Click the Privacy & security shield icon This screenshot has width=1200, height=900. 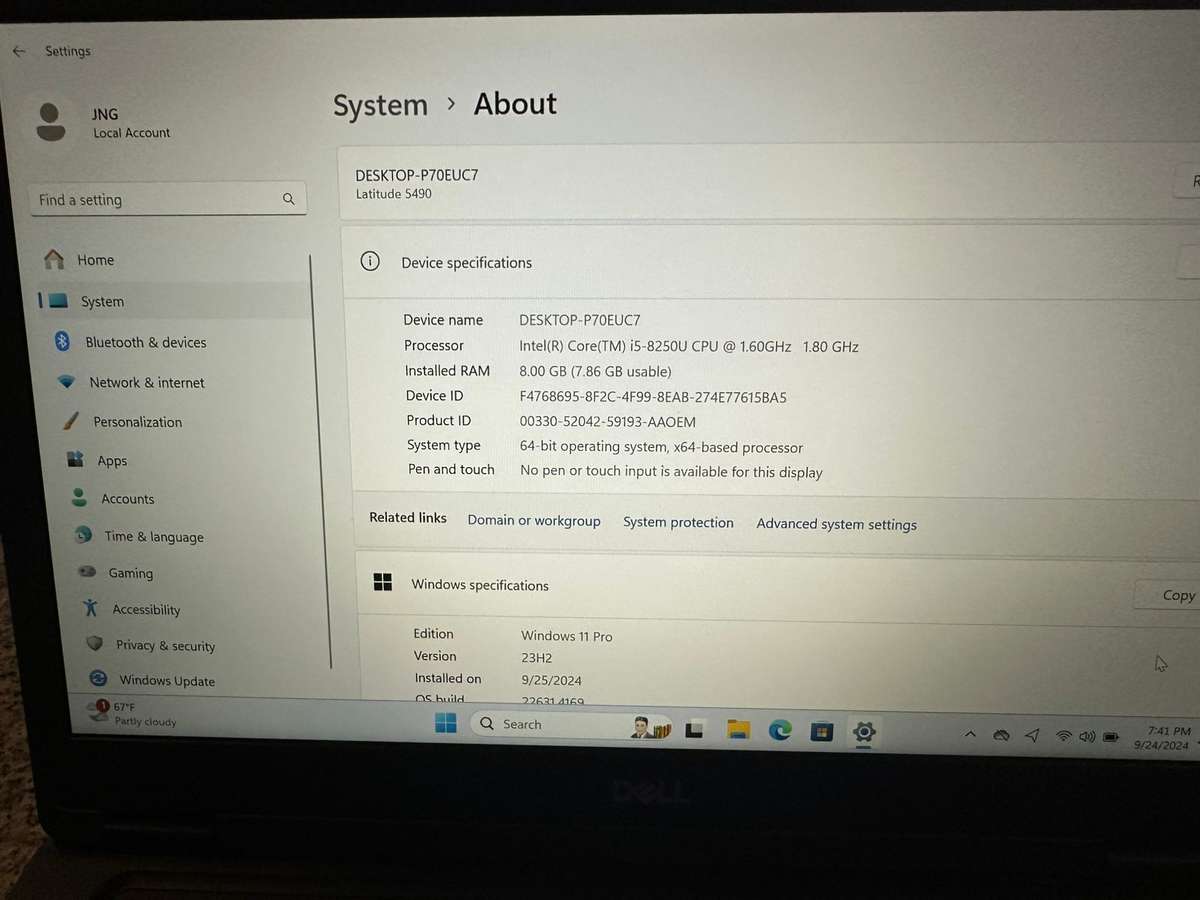pos(94,645)
